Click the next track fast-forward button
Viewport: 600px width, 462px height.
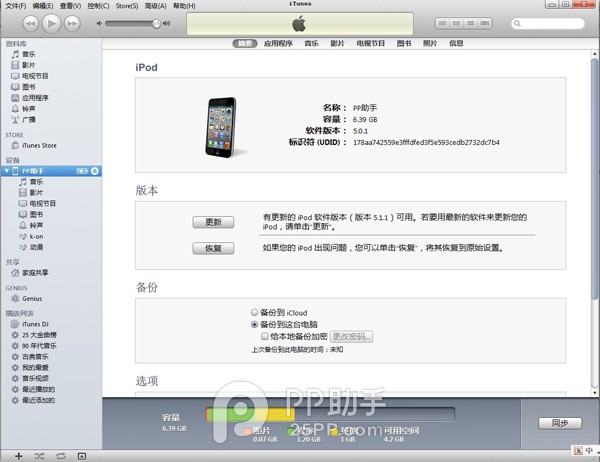click(72, 24)
